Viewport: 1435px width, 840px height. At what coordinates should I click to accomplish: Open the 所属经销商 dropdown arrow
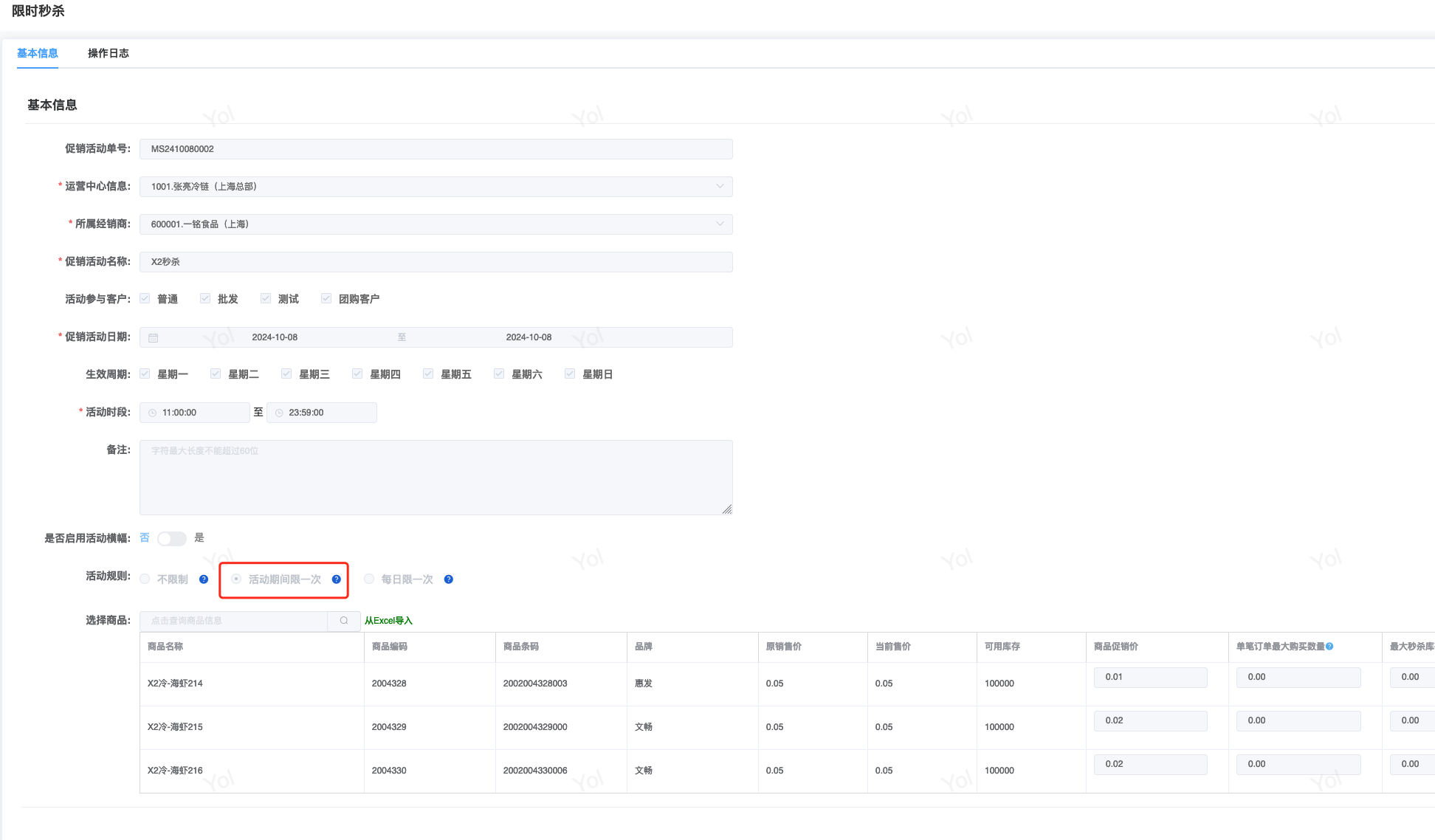point(720,224)
